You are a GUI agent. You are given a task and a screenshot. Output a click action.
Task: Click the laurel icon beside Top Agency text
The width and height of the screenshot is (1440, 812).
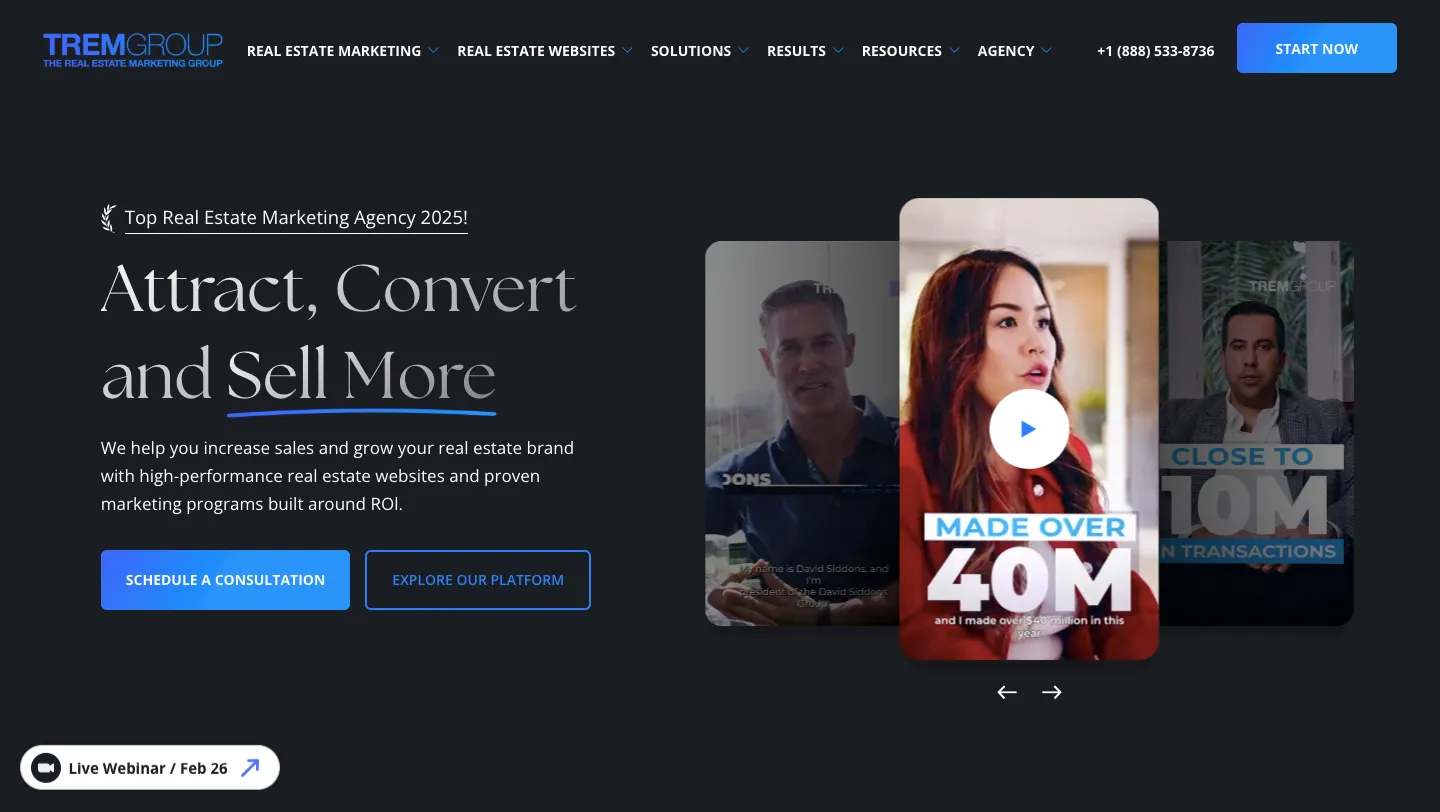click(109, 218)
